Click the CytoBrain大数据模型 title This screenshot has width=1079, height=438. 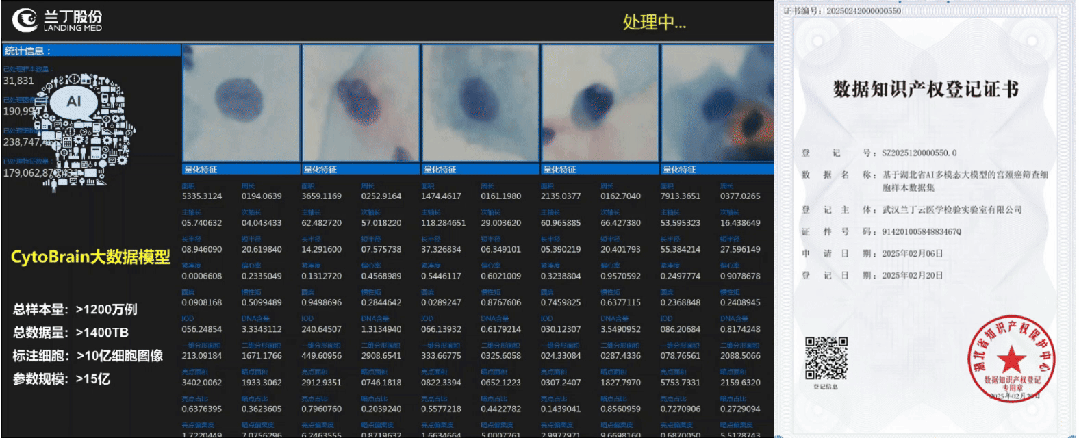click(90, 258)
